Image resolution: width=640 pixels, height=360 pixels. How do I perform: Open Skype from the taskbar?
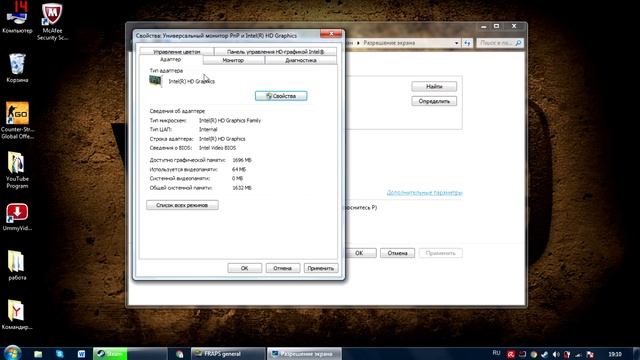[x=60, y=354]
